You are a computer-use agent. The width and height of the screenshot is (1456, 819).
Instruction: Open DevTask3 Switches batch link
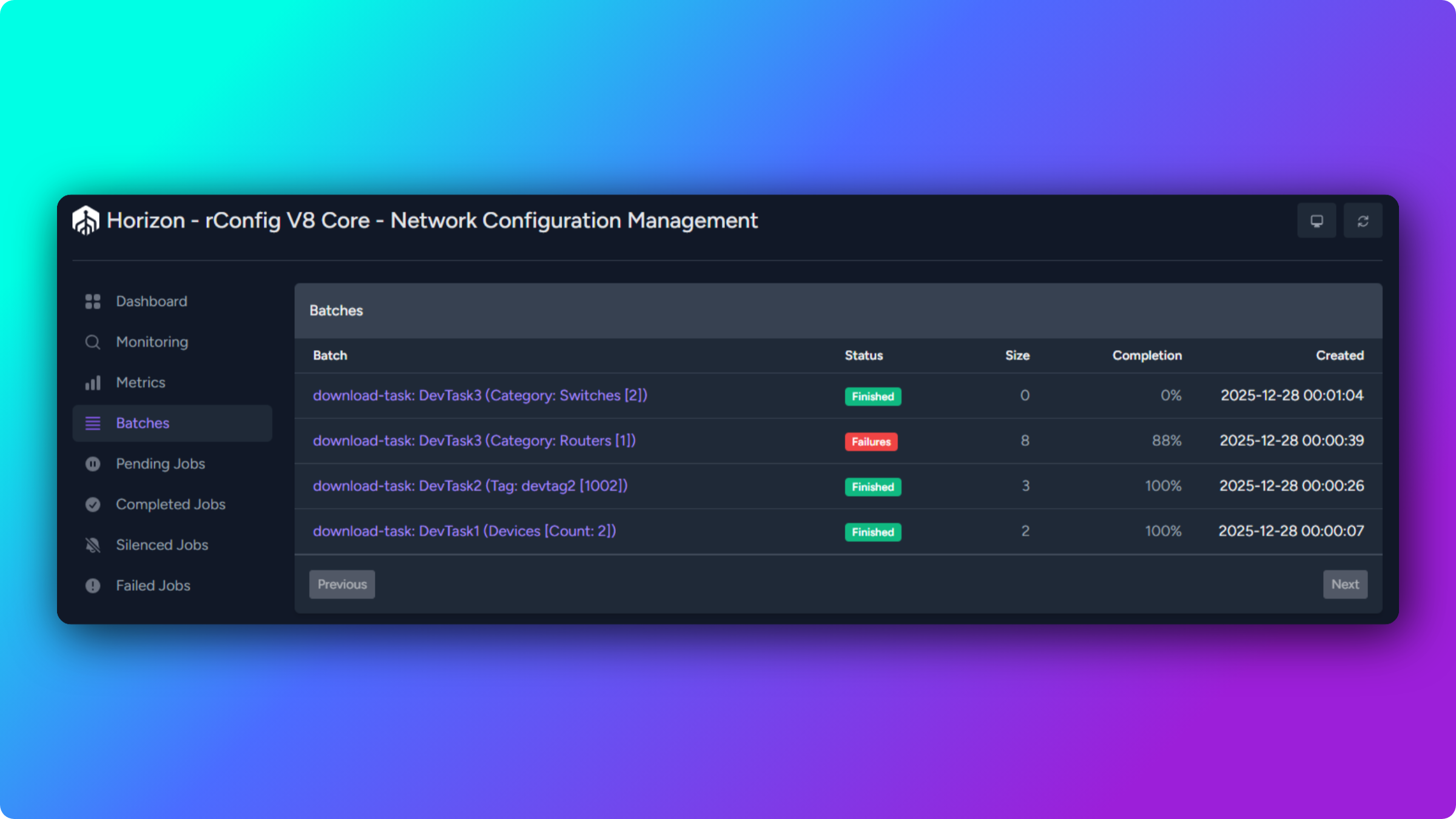[480, 396]
